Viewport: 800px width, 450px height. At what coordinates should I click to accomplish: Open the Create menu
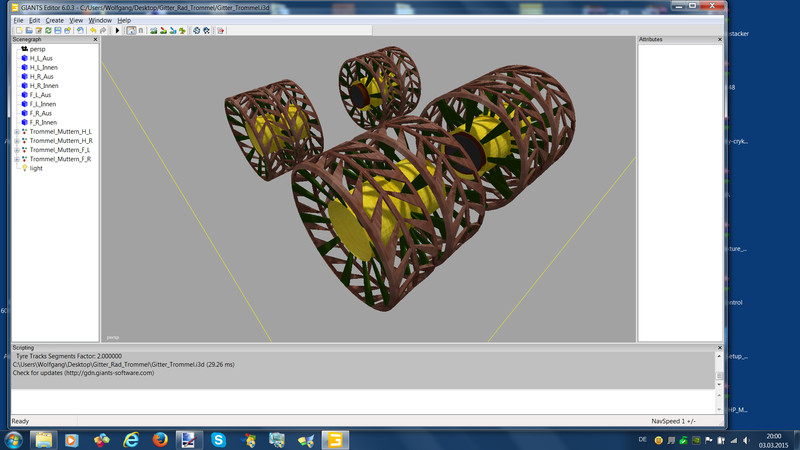(x=54, y=20)
